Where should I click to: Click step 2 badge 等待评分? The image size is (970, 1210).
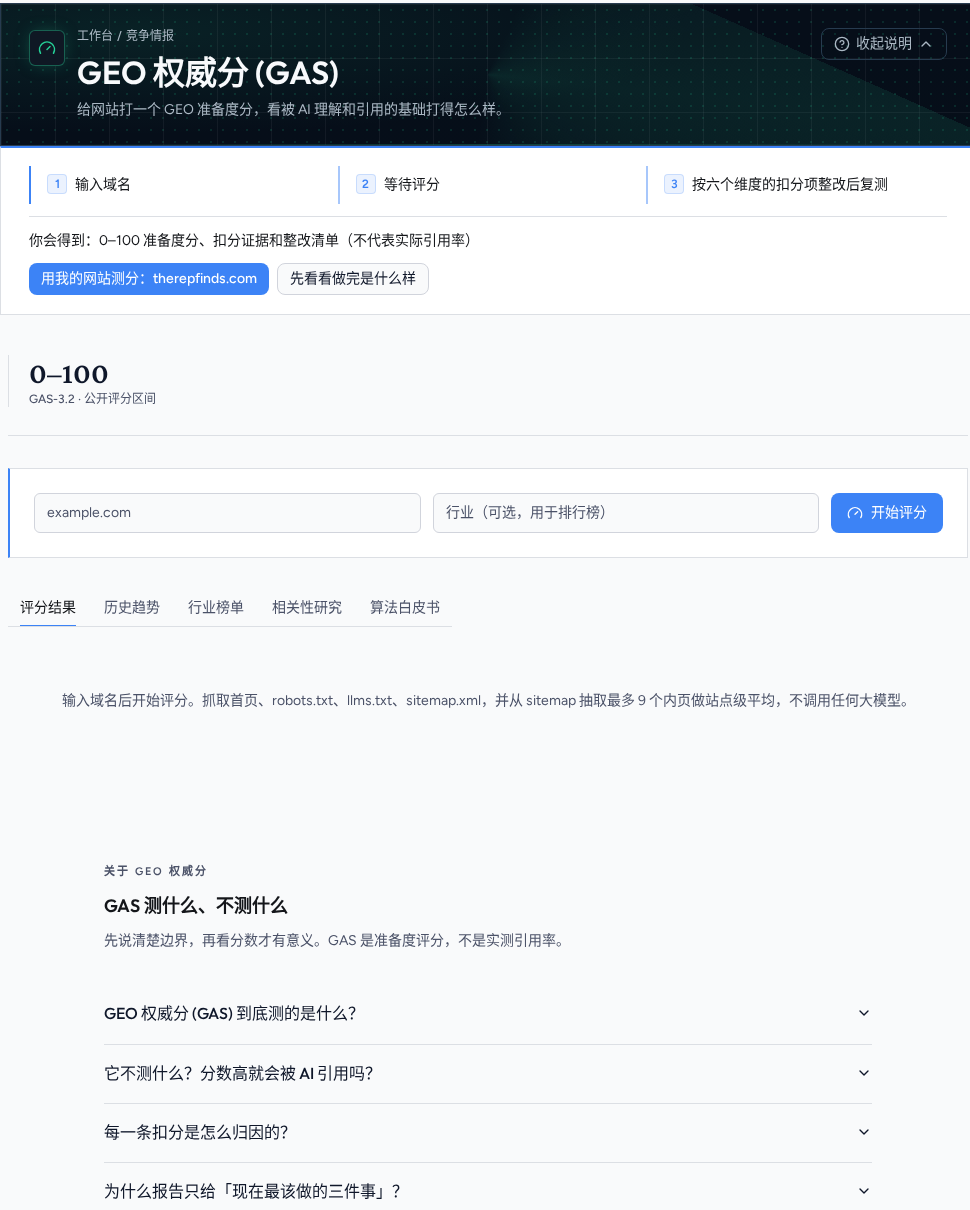coord(366,184)
